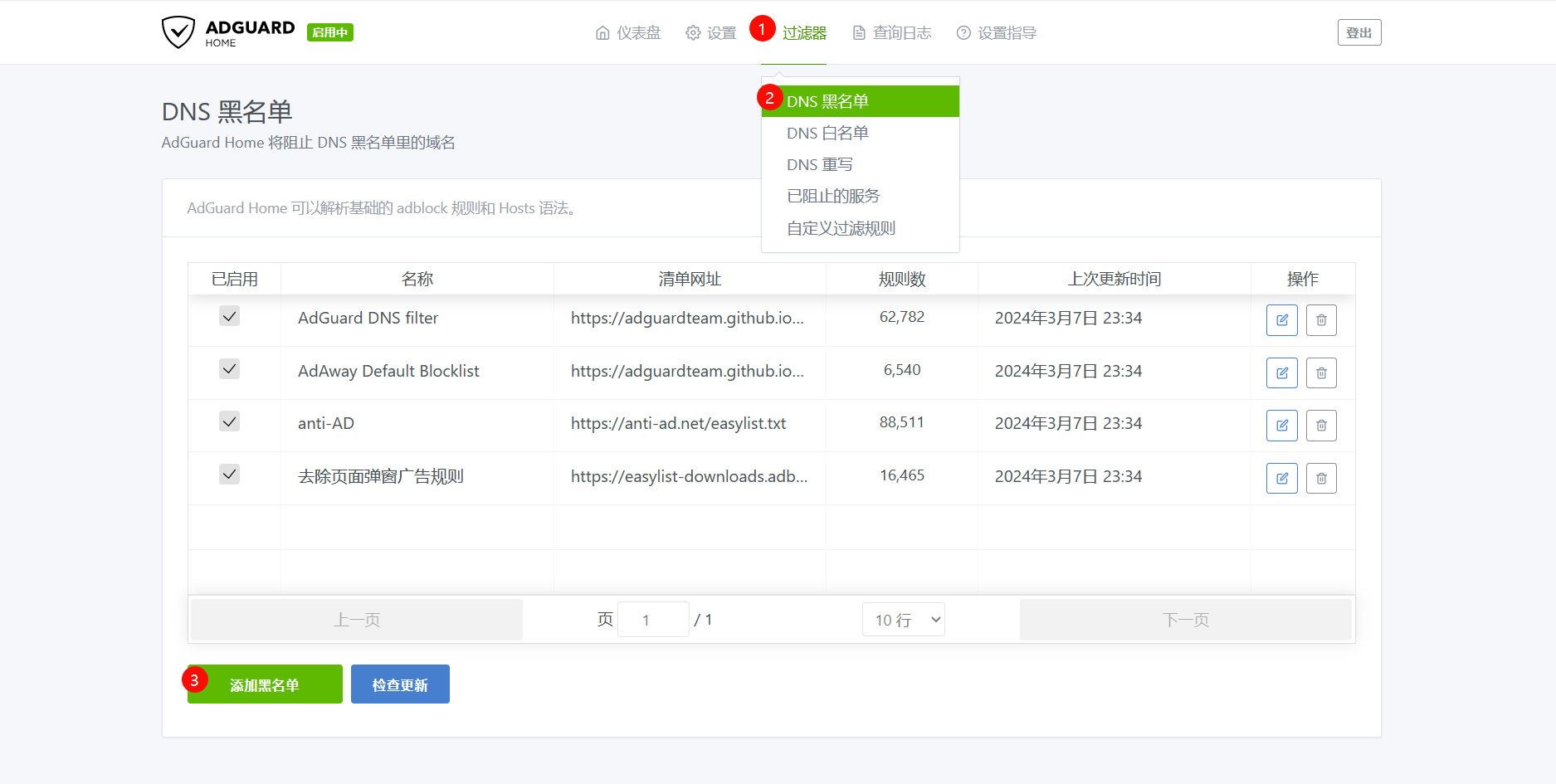Click the 上一页 previous page button
Viewport: 1556px width, 784px height.
tap(357, 620)
